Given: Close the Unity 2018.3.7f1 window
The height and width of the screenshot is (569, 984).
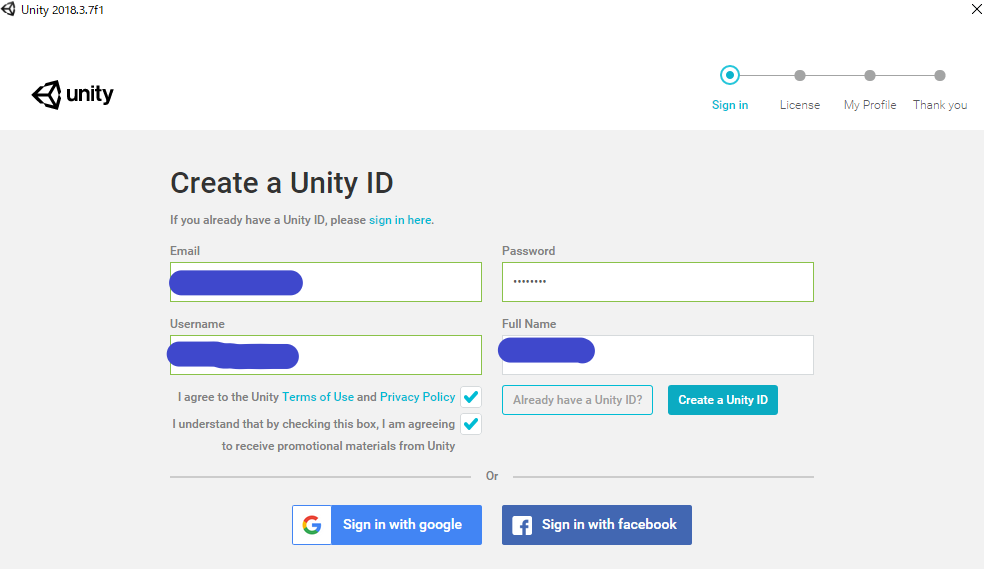Looking at the screenshot, I should tap(976, 9).
